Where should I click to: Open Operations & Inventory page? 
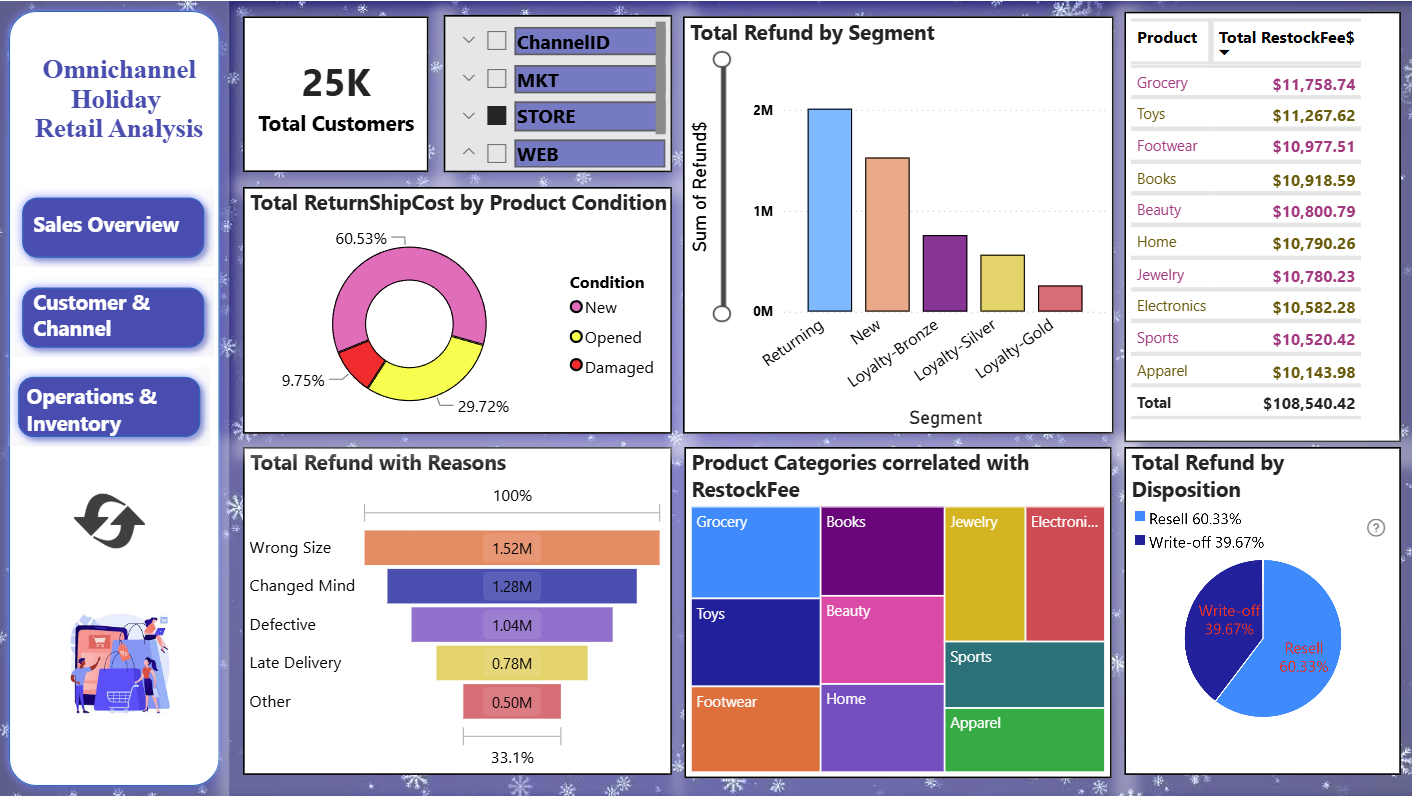tap(110, 409)
